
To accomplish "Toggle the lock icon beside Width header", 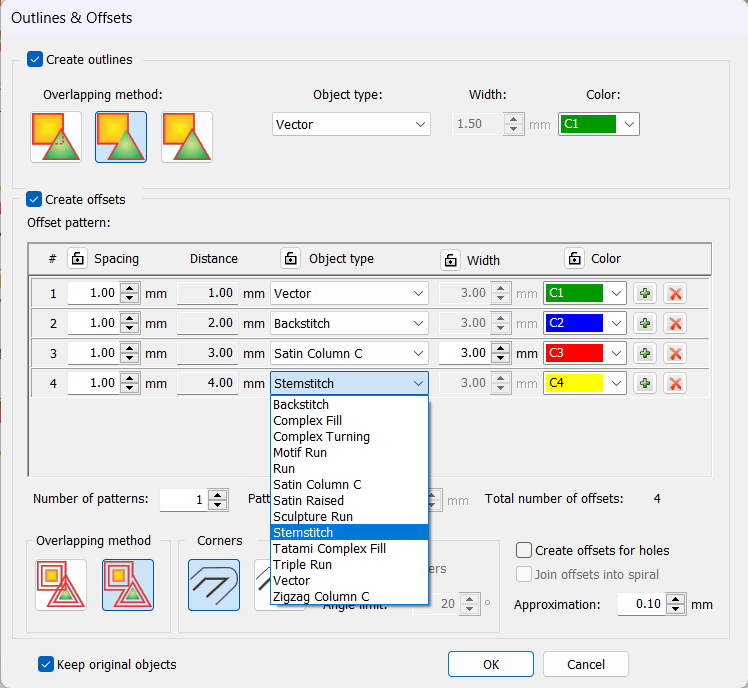I will click(x=450, y=259).
